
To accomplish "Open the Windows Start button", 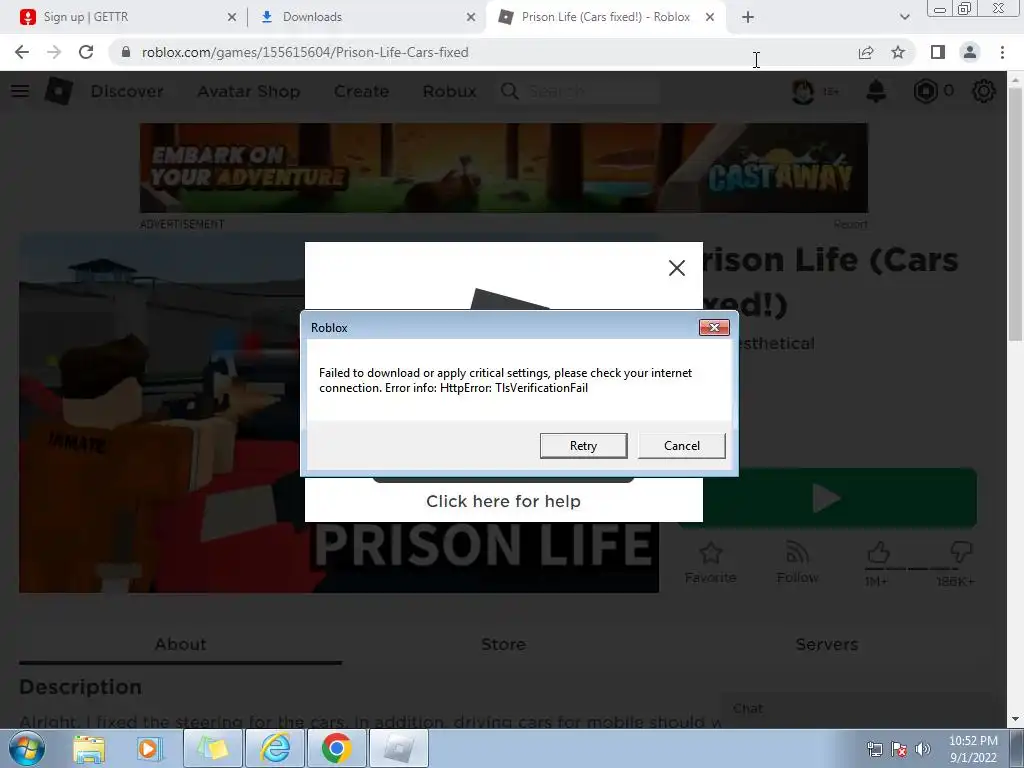I will coord(26,748).
